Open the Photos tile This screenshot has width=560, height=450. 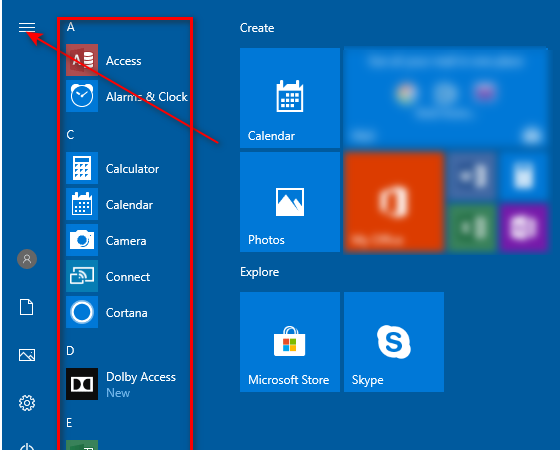click(290, 202)
